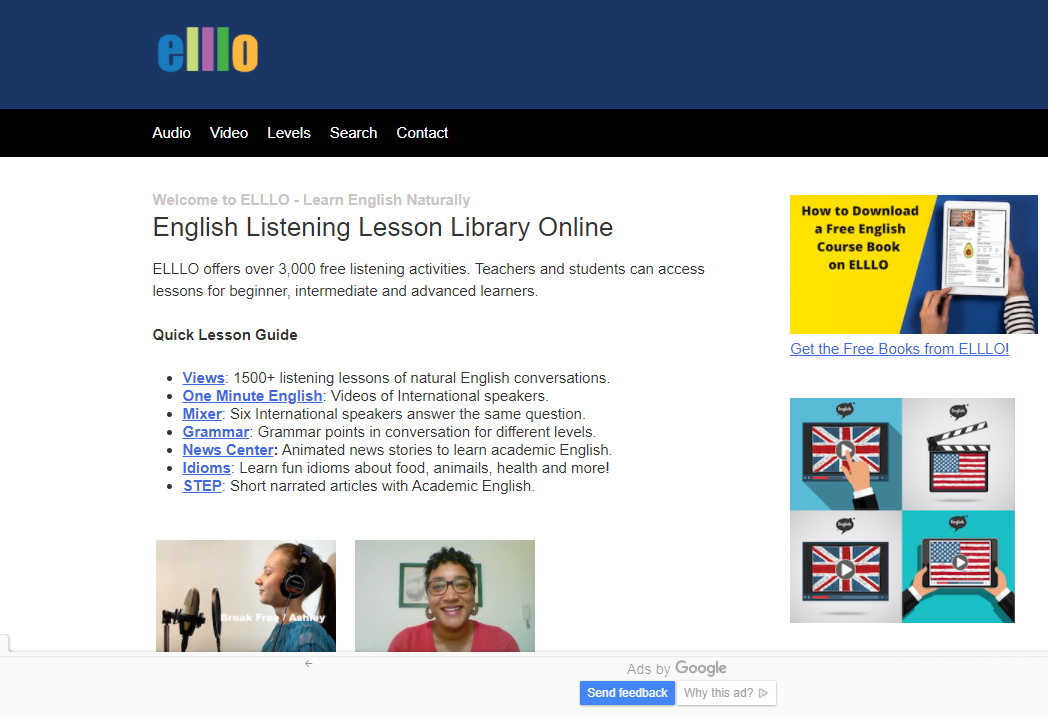Open the STEP link
1048x719 pixels.
click(x=203, y=486)
